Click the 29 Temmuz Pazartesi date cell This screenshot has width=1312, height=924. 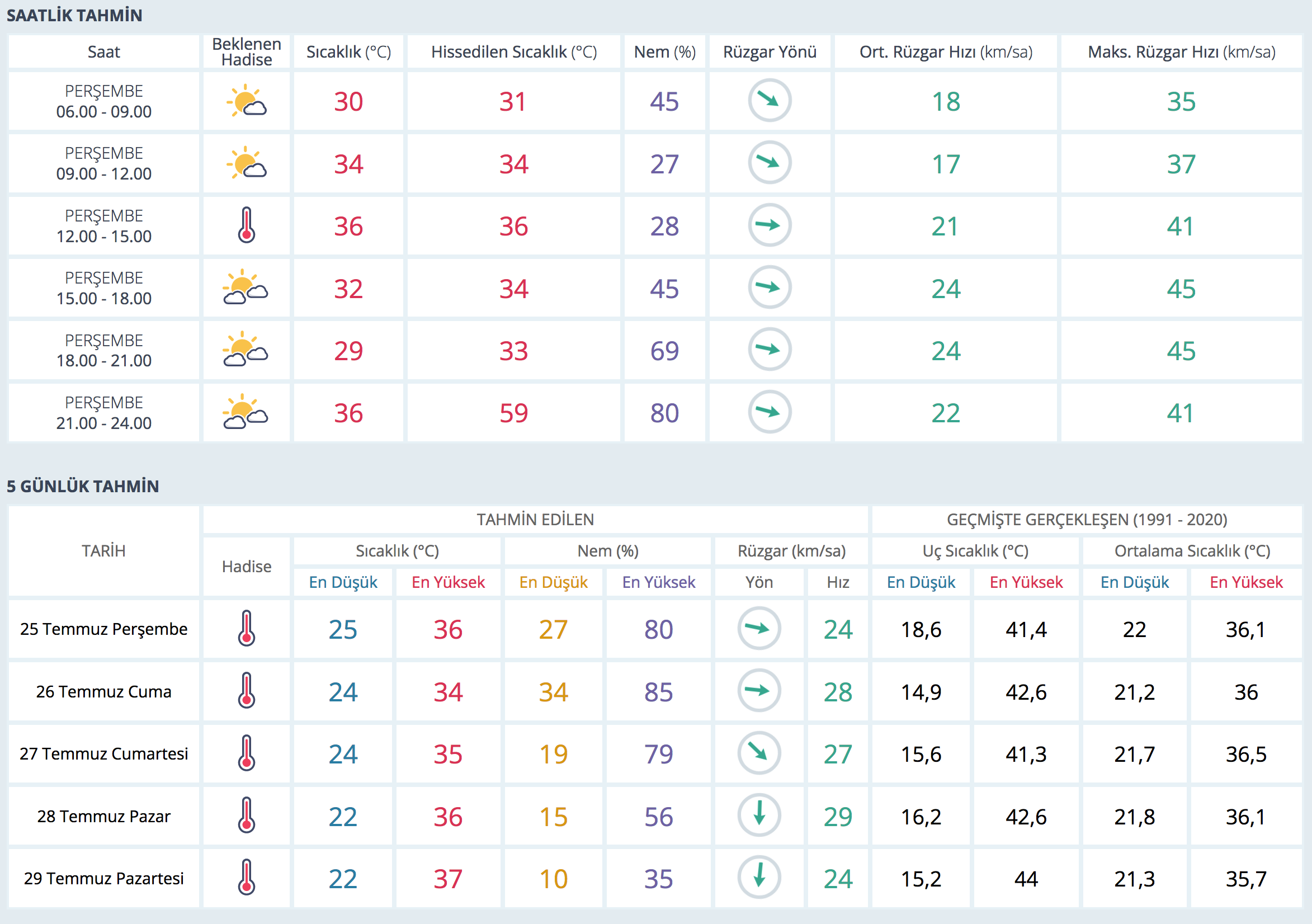(x=103, y=878)
